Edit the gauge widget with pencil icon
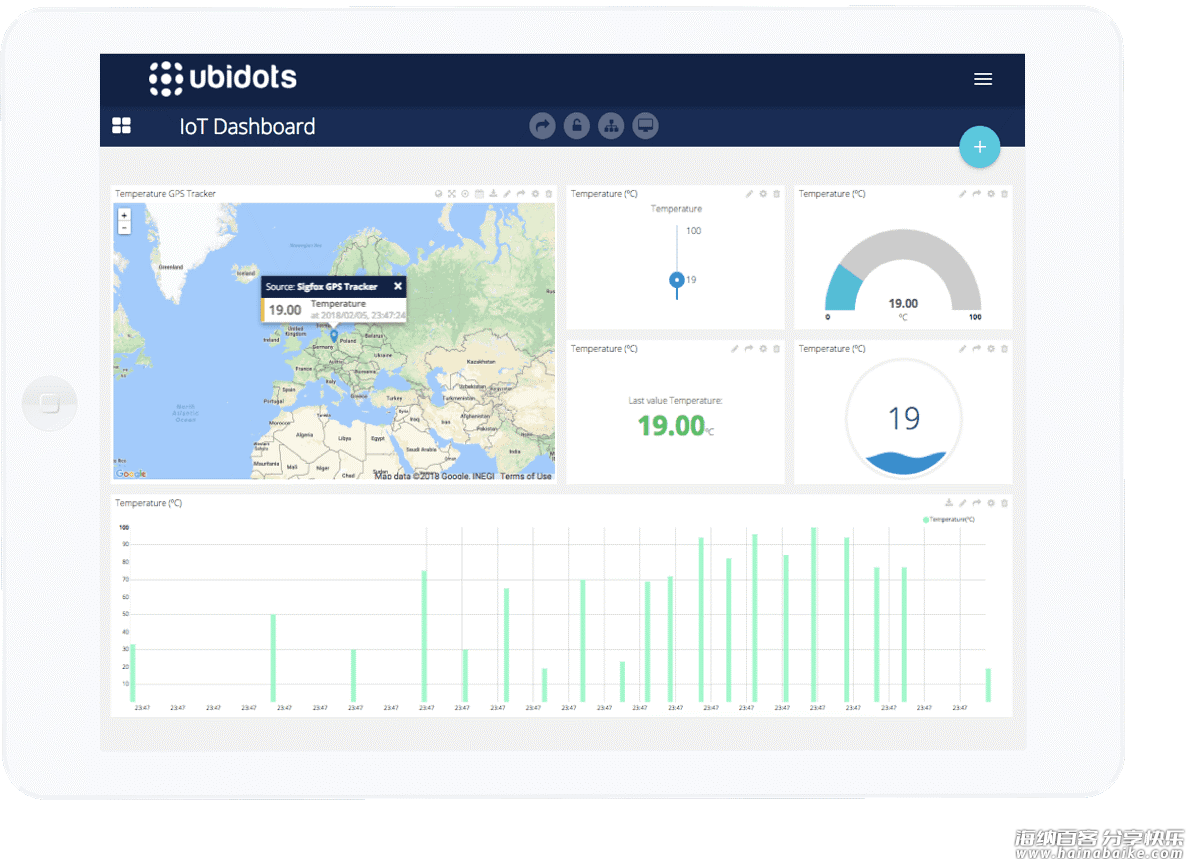The height and width of the screenshot is (864, 1191). tap(962, 194)
